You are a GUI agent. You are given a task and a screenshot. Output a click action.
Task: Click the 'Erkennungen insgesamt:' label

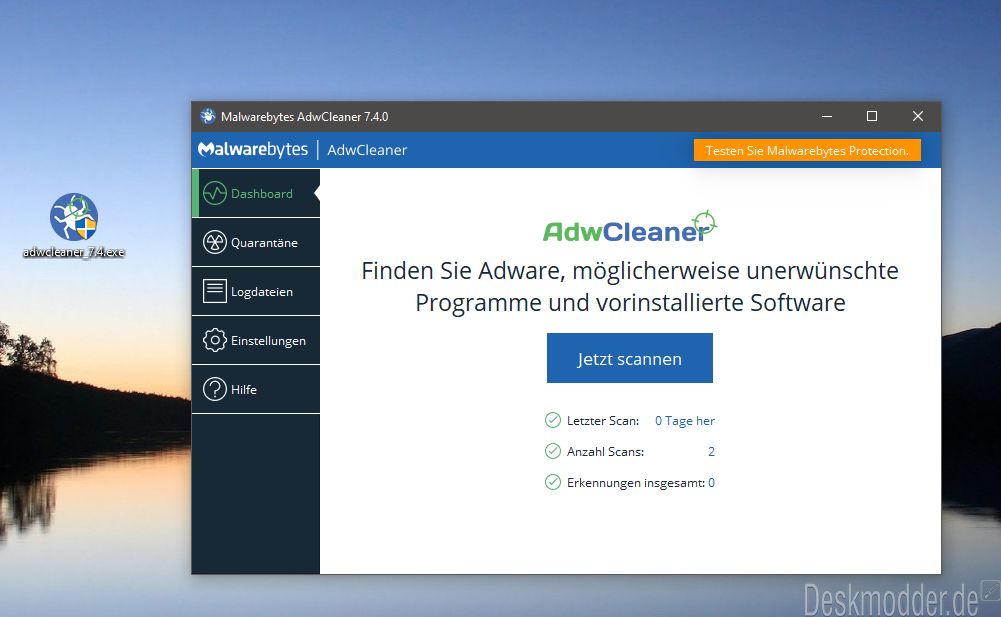[x=636, y=483]
